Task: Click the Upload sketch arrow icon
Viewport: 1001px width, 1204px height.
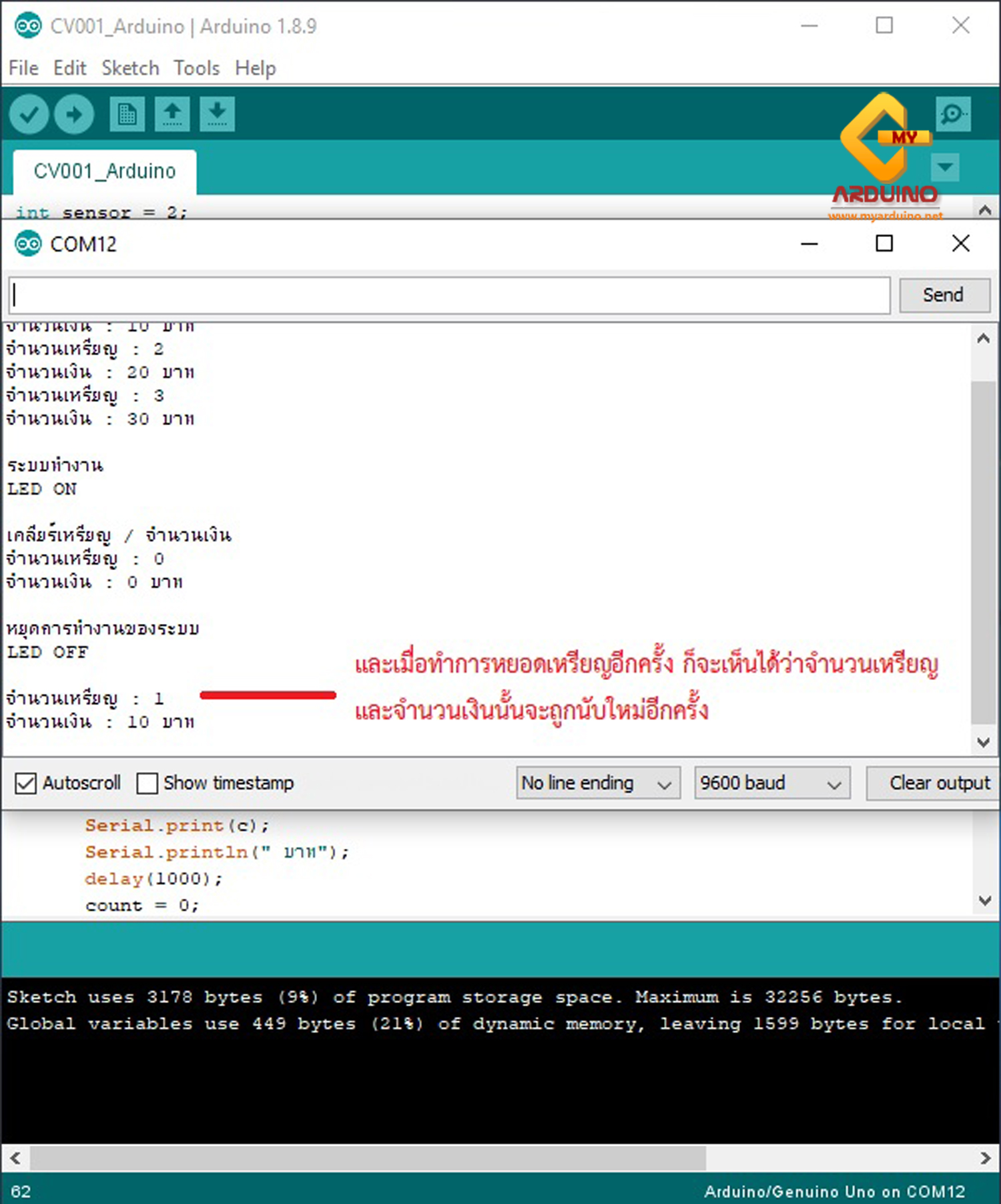Action: (74, 115)
